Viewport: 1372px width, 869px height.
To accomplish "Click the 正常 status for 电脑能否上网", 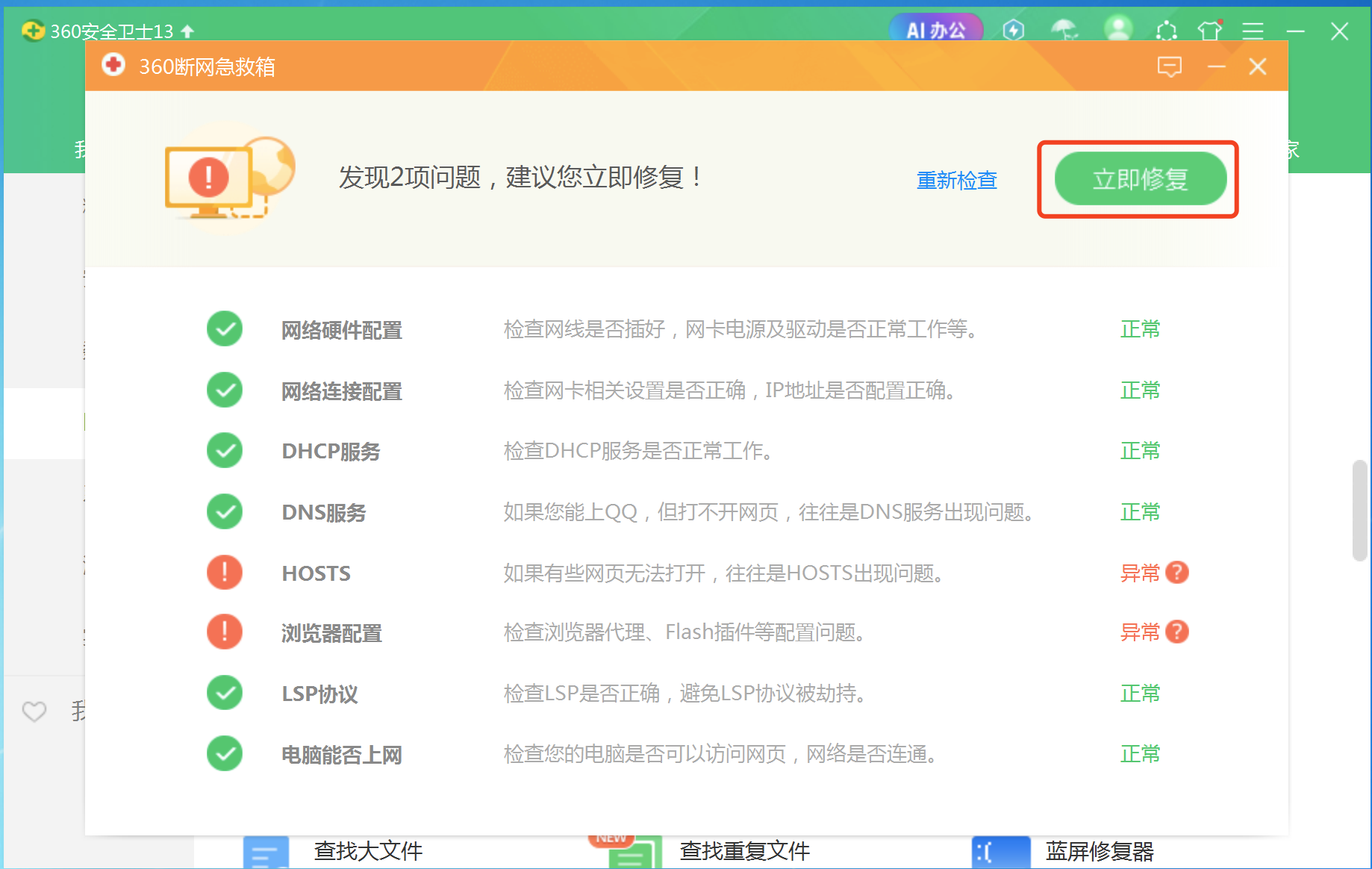I will (x=1140, y=754).
